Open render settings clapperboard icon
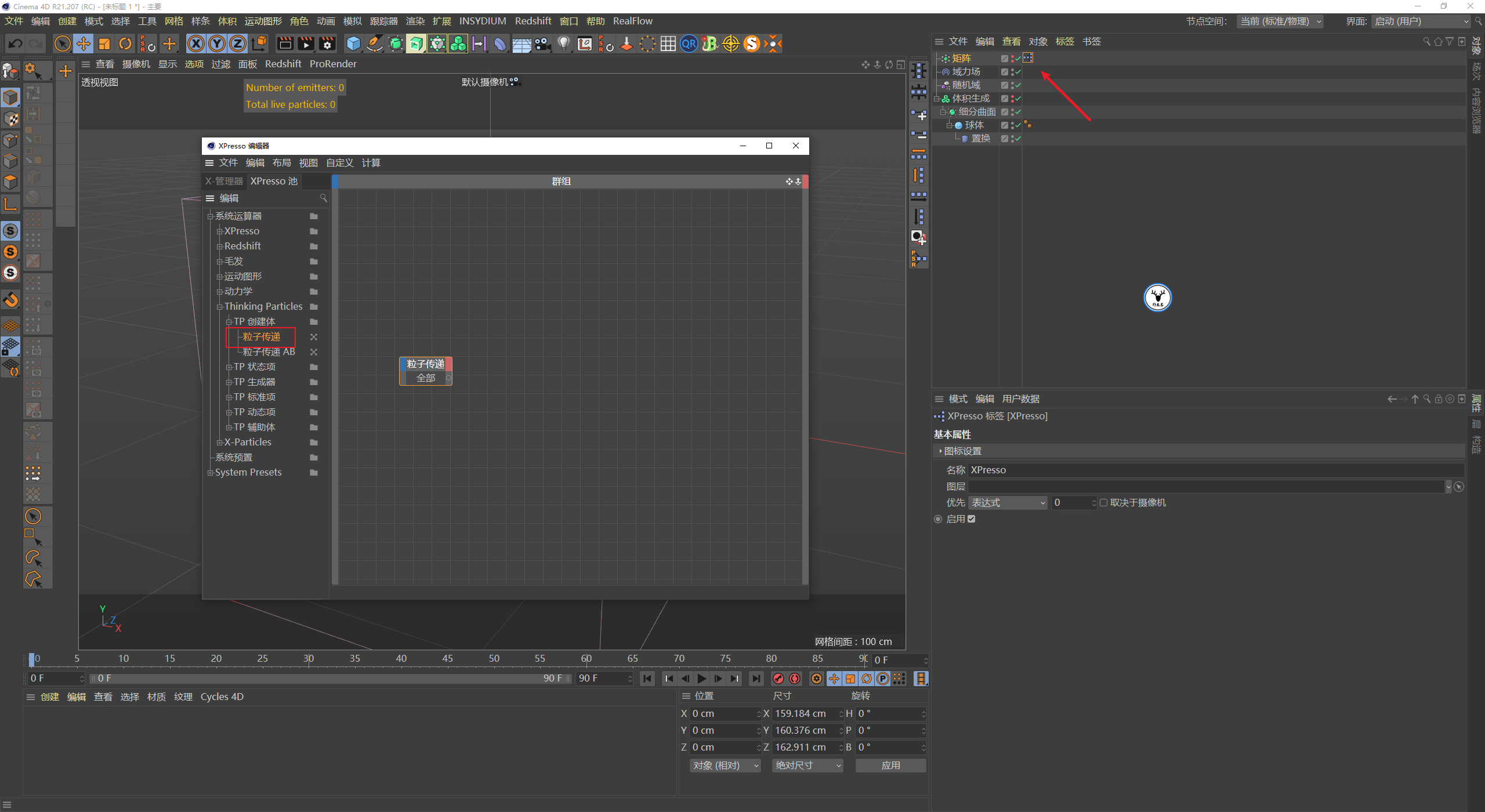 (x=328, y=43)
